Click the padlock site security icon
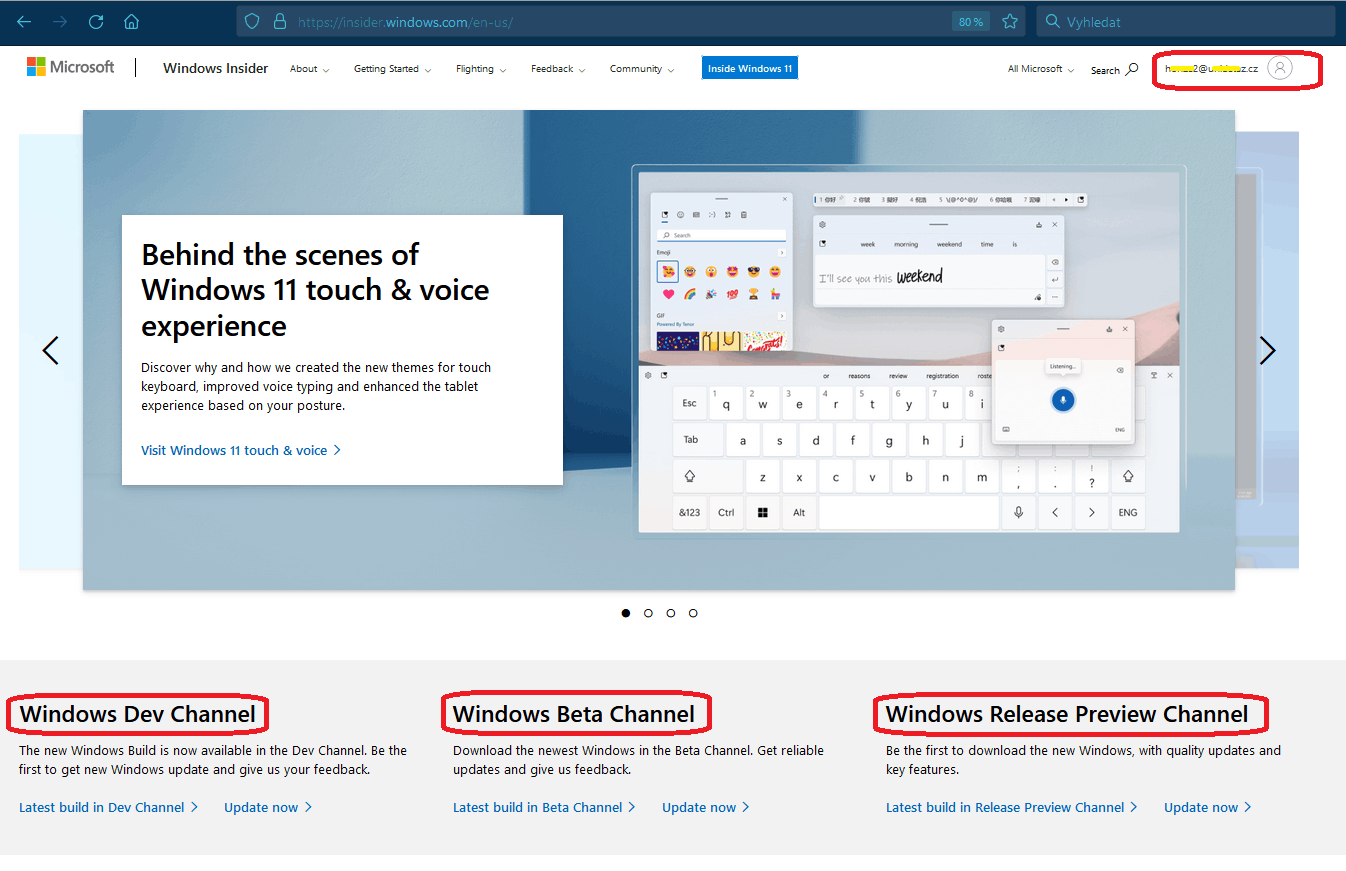This screenshot has height=871, width=1346. tap(279, 21)
